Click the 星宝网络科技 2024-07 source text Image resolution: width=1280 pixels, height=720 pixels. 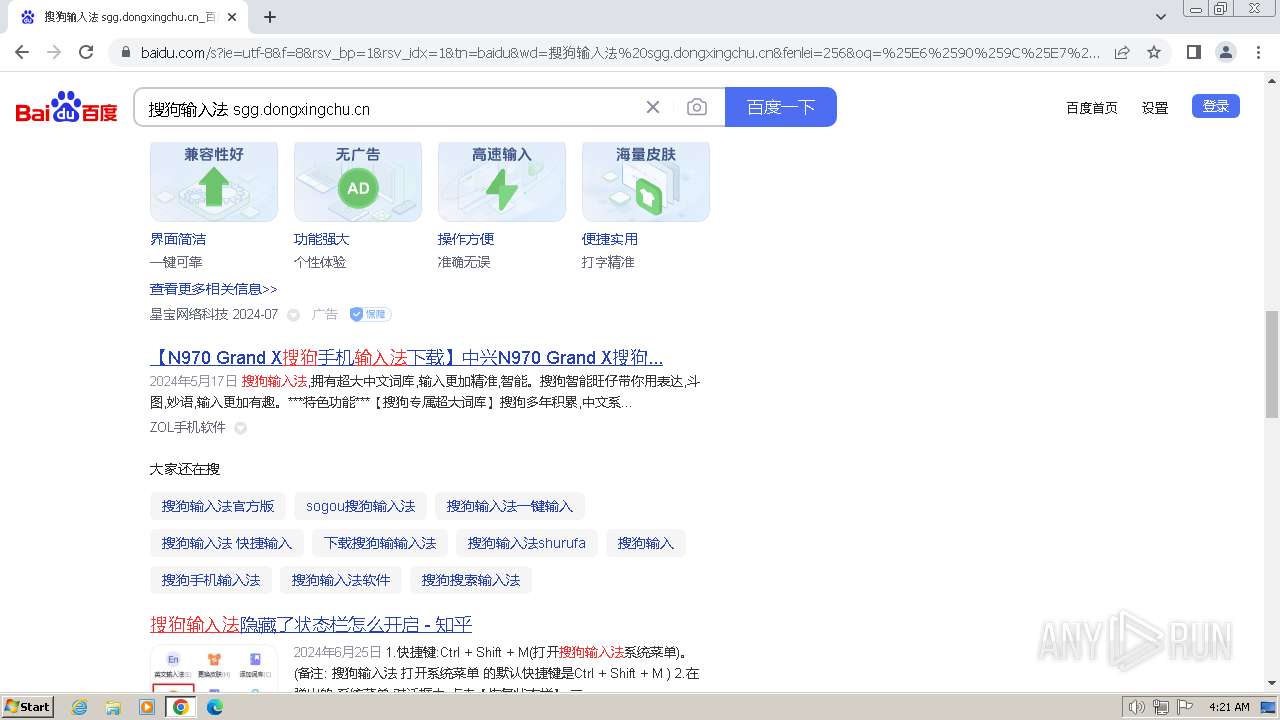[214, 314]
